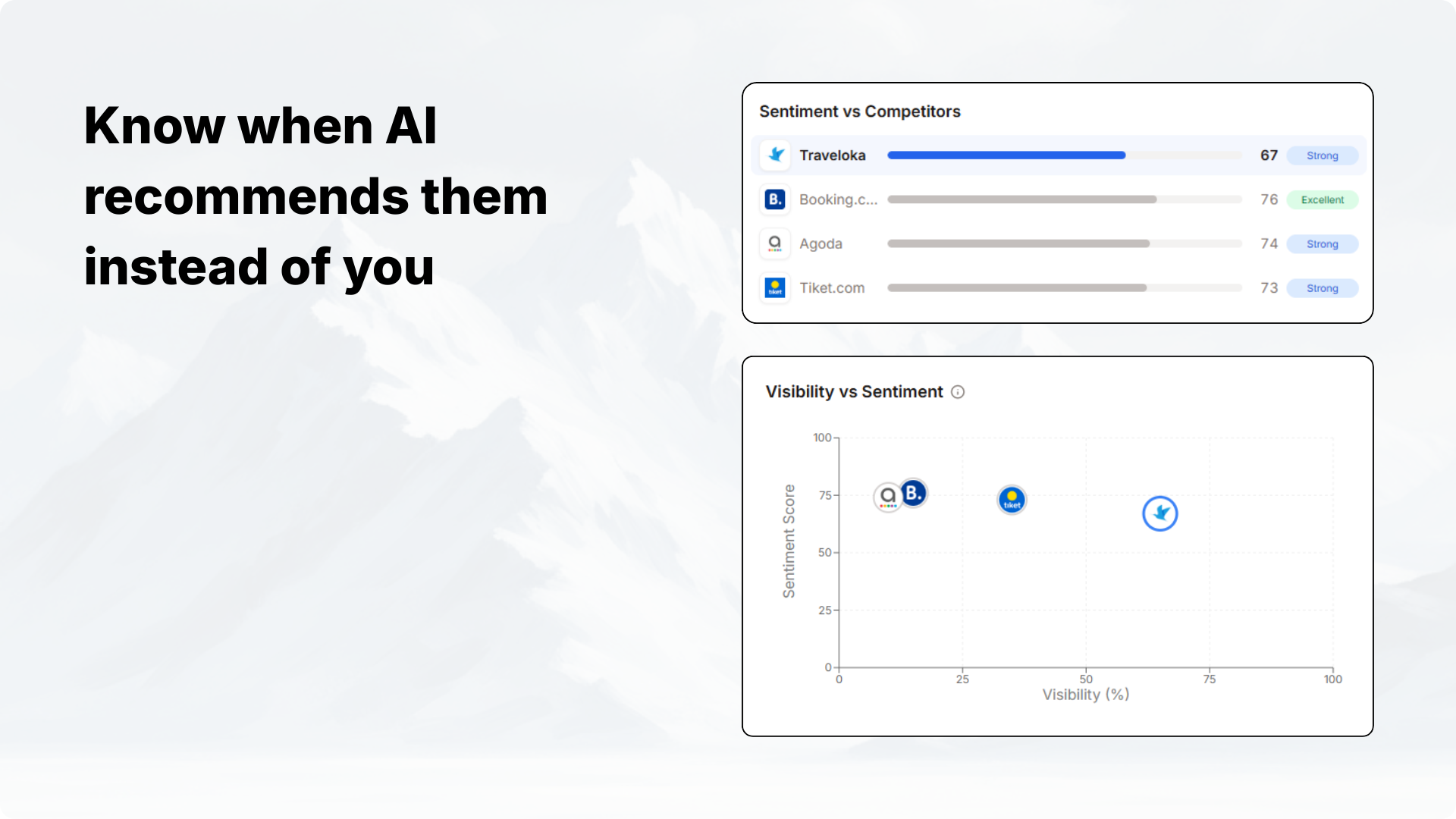Click the Excellent badge for Booking.com

pos(1322,200)
